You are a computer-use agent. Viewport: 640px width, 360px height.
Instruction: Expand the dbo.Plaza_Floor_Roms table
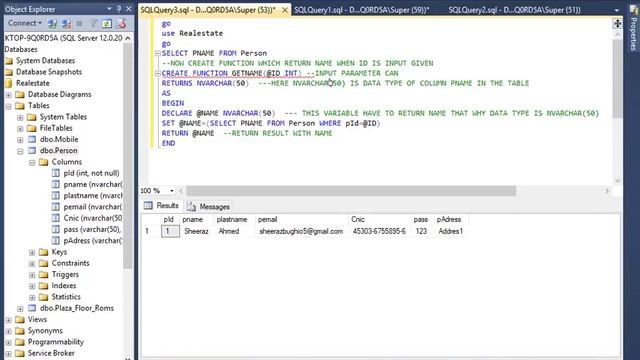click(x=20, y=309)
